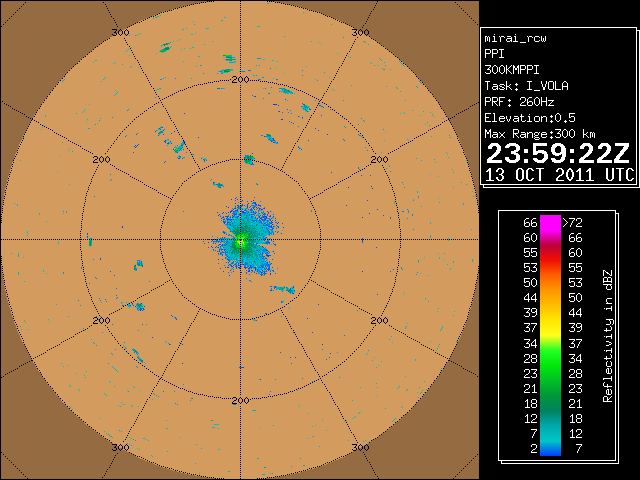Viewport: 640px width, 480px height.
Task: Click the "300KMPPI" product label
Action: tap(512, 70)
